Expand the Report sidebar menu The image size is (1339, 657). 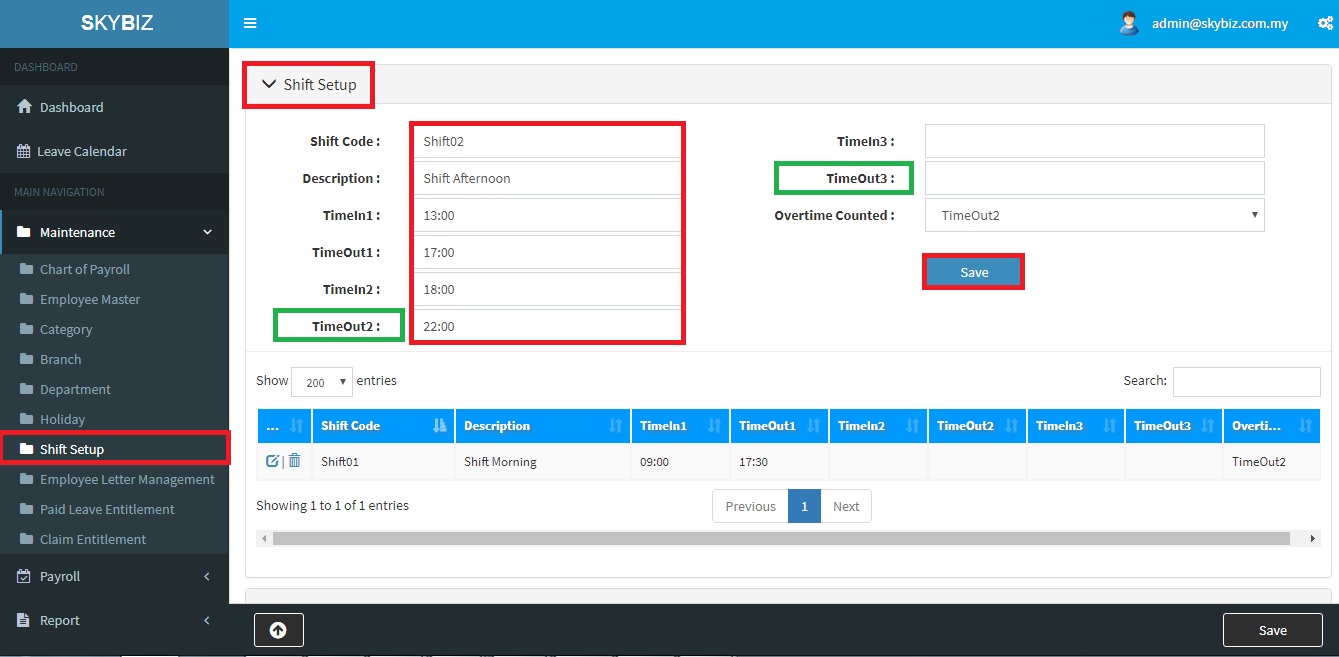[114, 621]
